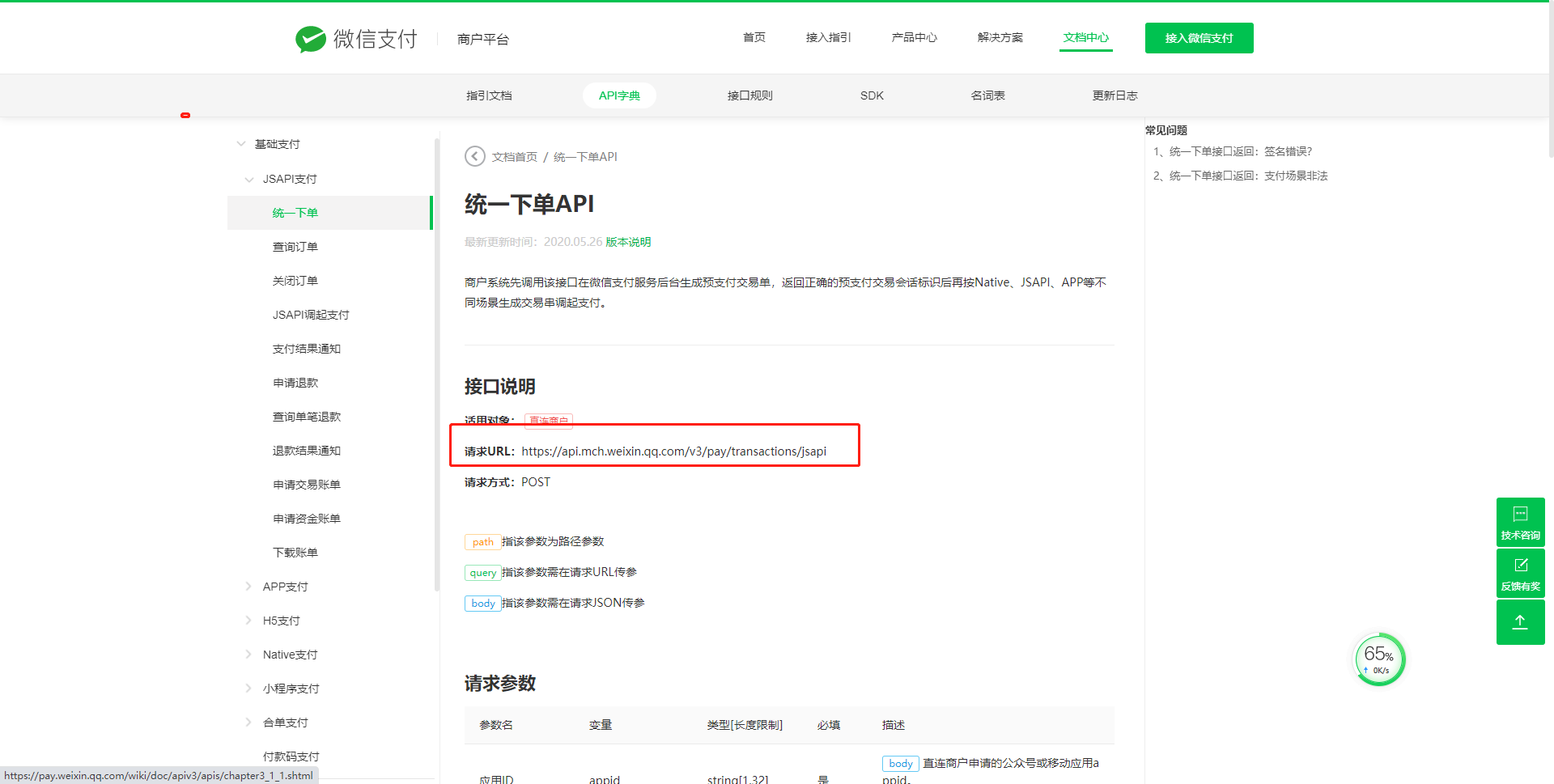Click the 商户平台 header label
This screenshot has width=1554, height=784.
[483, 39]
